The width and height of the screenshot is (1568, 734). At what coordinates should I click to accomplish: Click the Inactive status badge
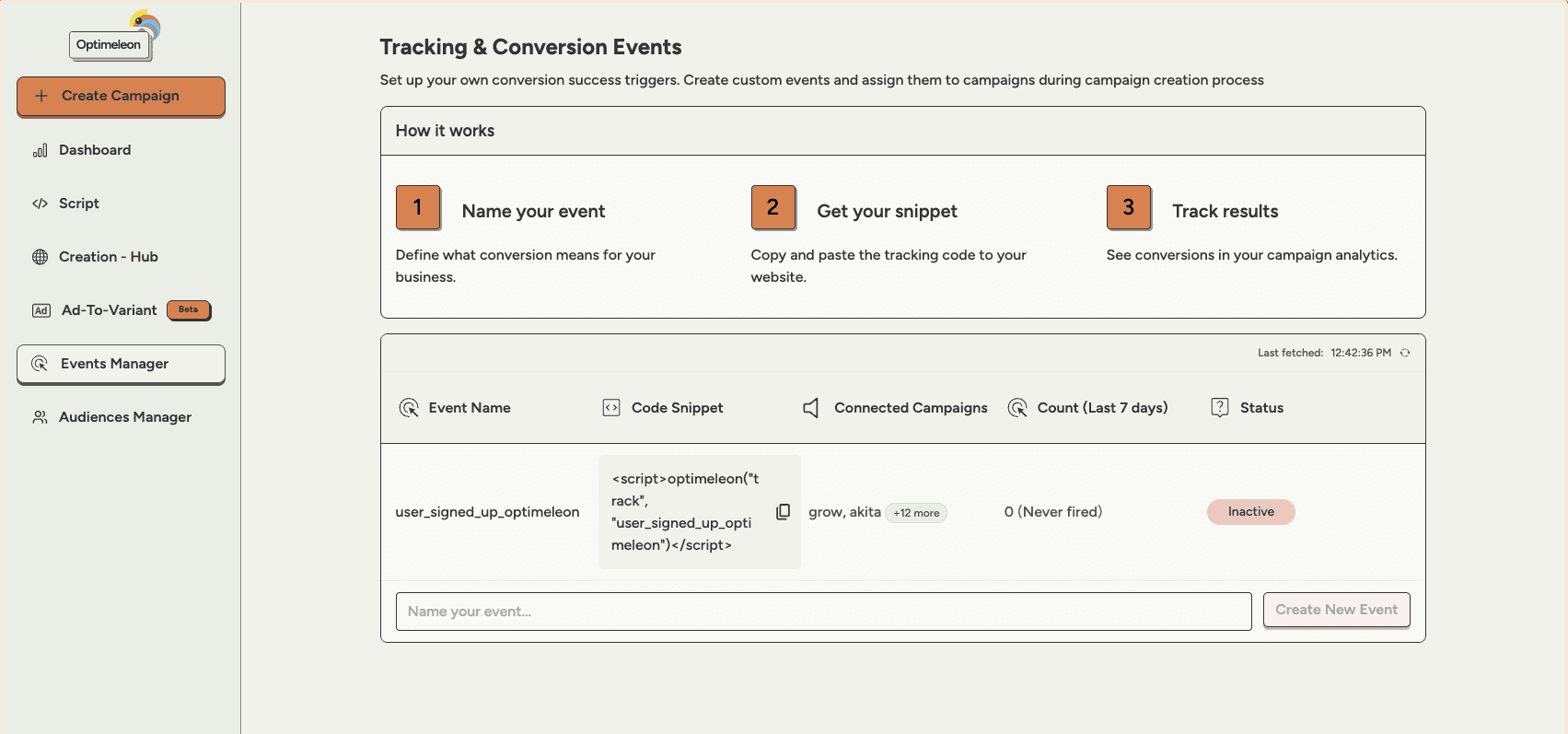pyautogui.click(x=1251, y=512)
